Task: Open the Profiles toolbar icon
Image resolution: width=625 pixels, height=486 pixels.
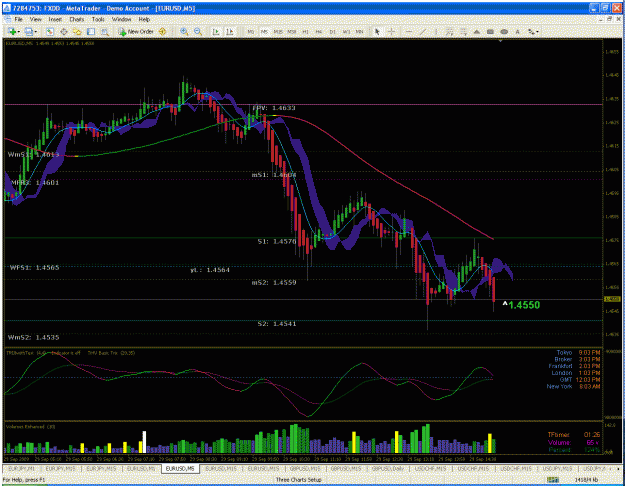Action: click(29, 31)
